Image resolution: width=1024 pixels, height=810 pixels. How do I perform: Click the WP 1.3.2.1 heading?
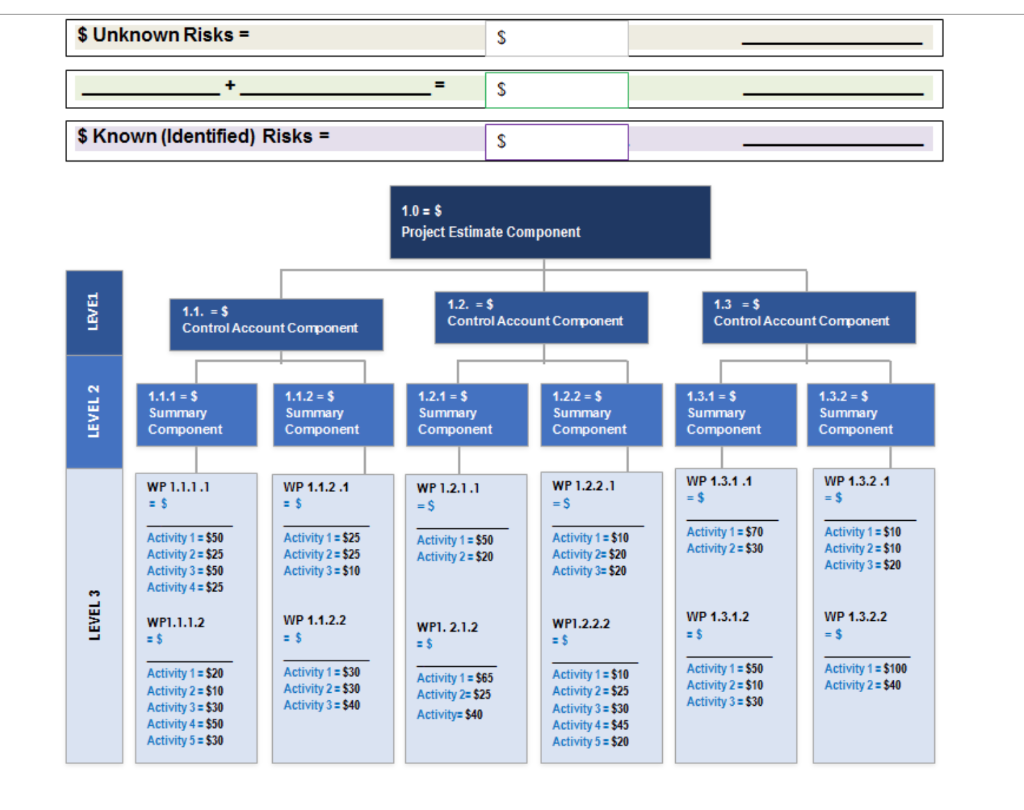pyautogui.click(x=857, y=481)
